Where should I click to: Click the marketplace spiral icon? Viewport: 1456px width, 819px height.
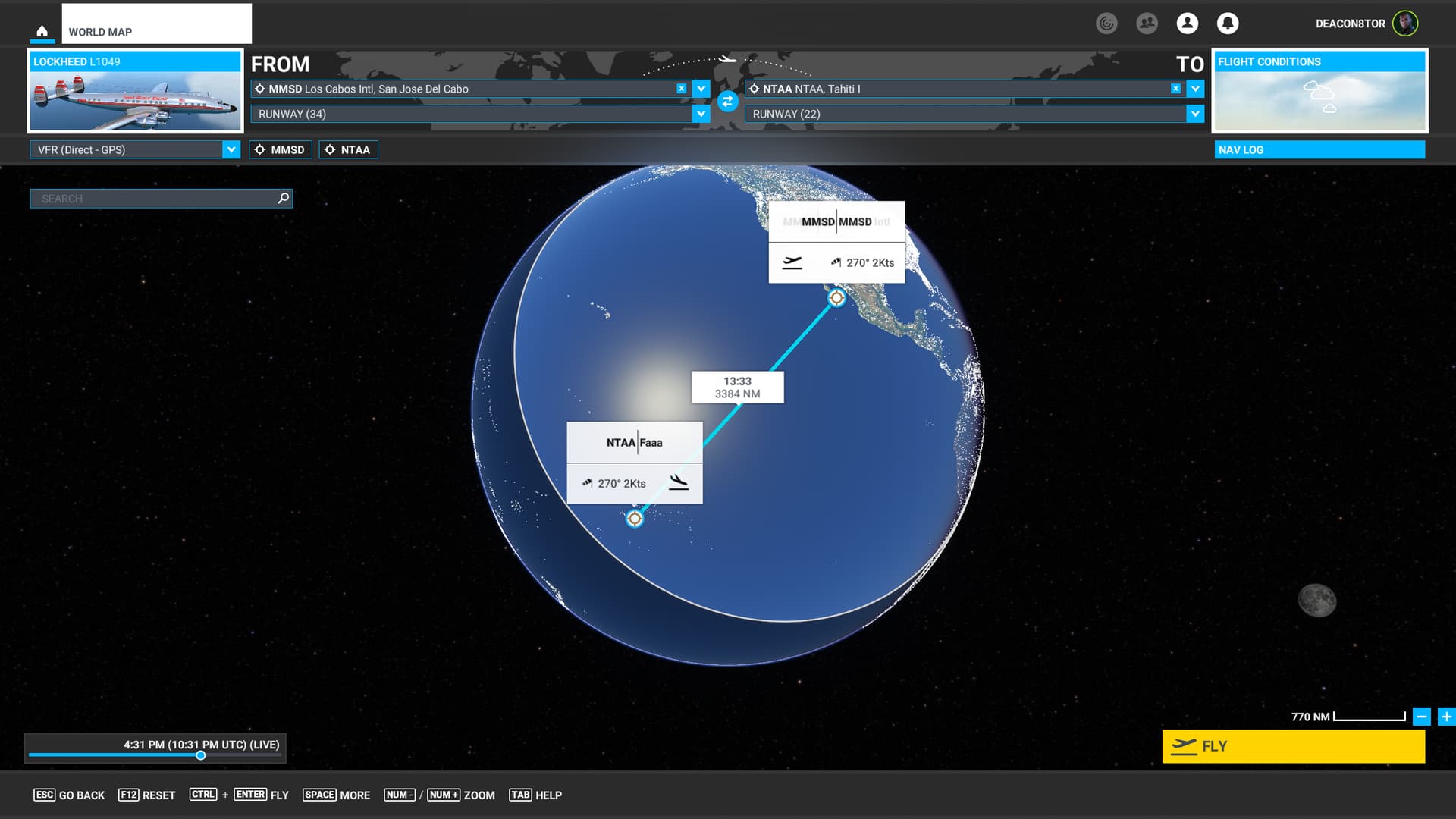[x=1106, y=24]
